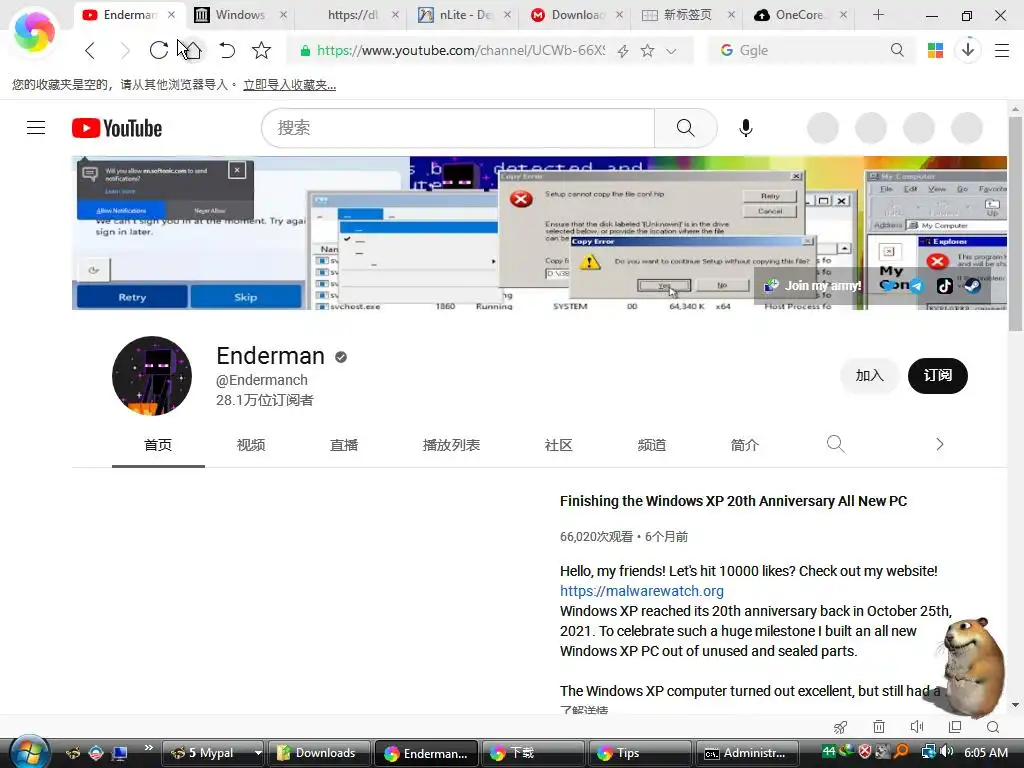Click the zoom magnifier status icon
The width and height of the screenshot is (1024, 768).
coord(993,727)
